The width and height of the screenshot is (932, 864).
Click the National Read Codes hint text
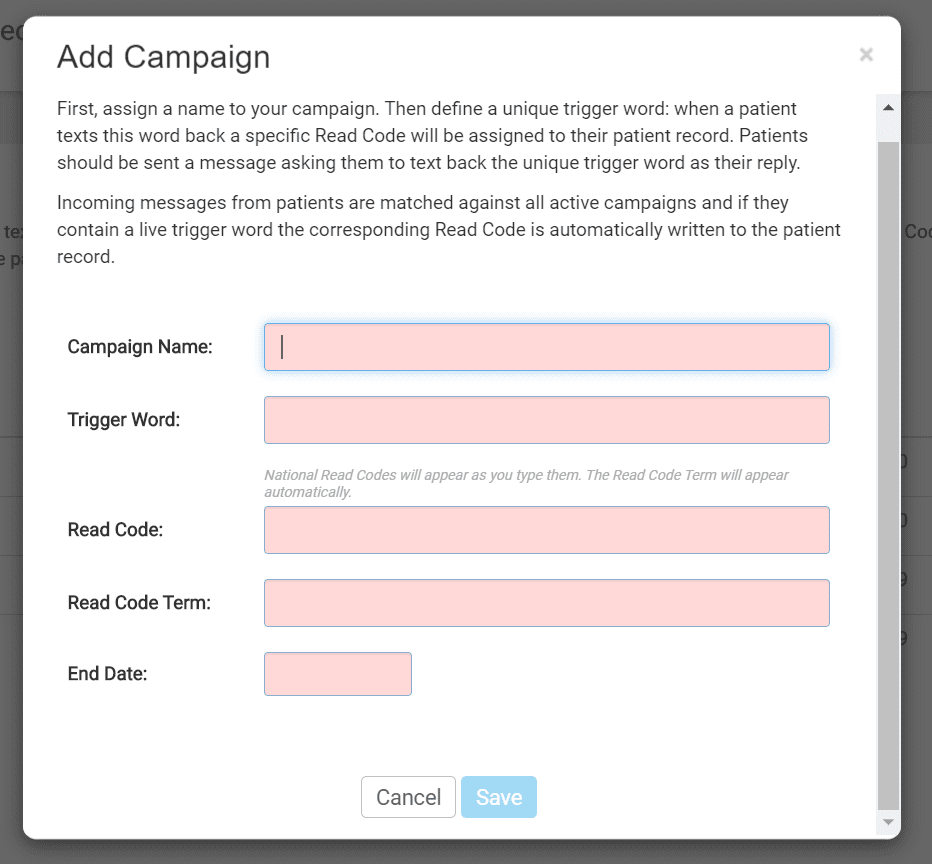click(526, 483)
